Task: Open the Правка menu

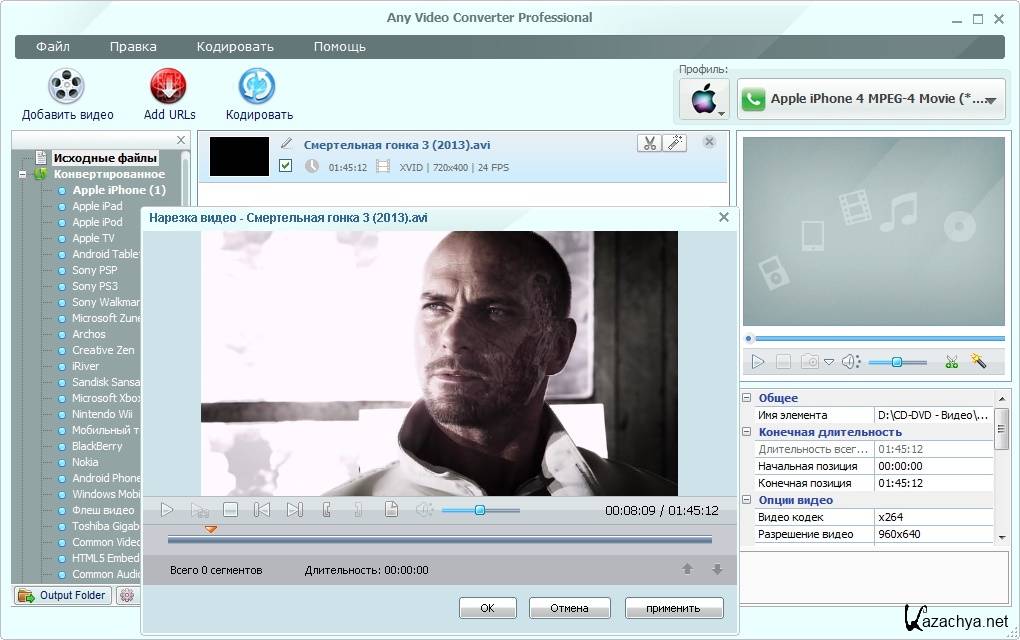Action: (x=133, y=46)
